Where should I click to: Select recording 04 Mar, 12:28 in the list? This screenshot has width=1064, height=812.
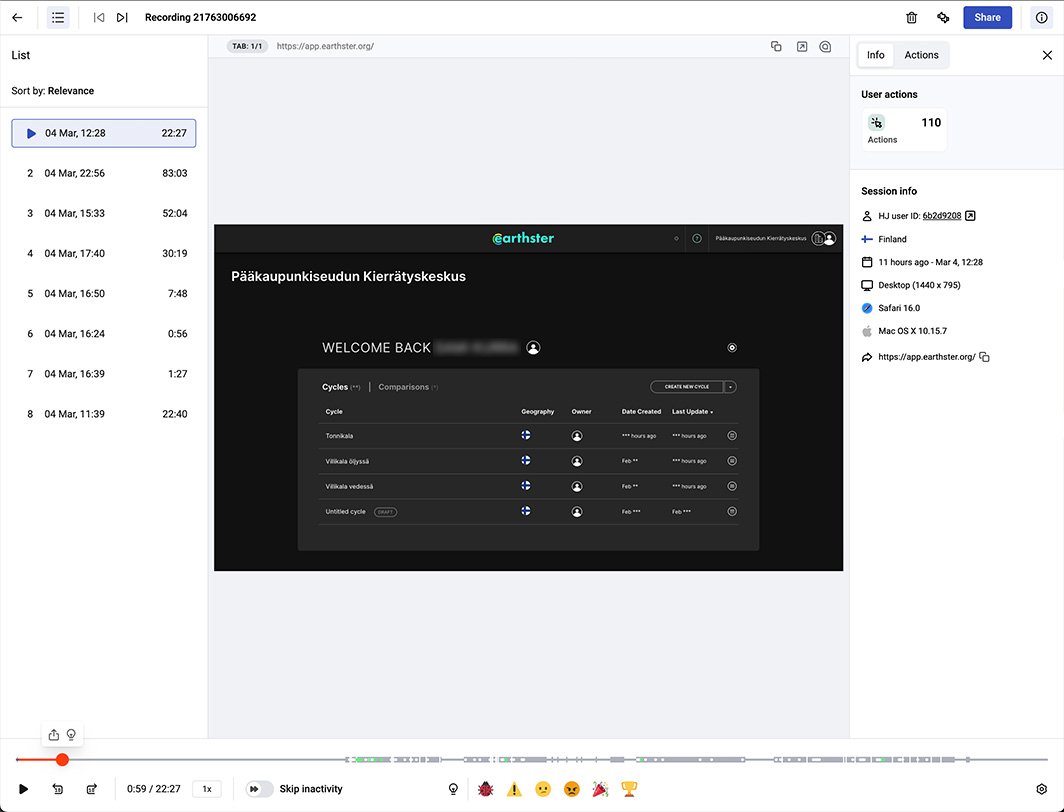[104, 133]
